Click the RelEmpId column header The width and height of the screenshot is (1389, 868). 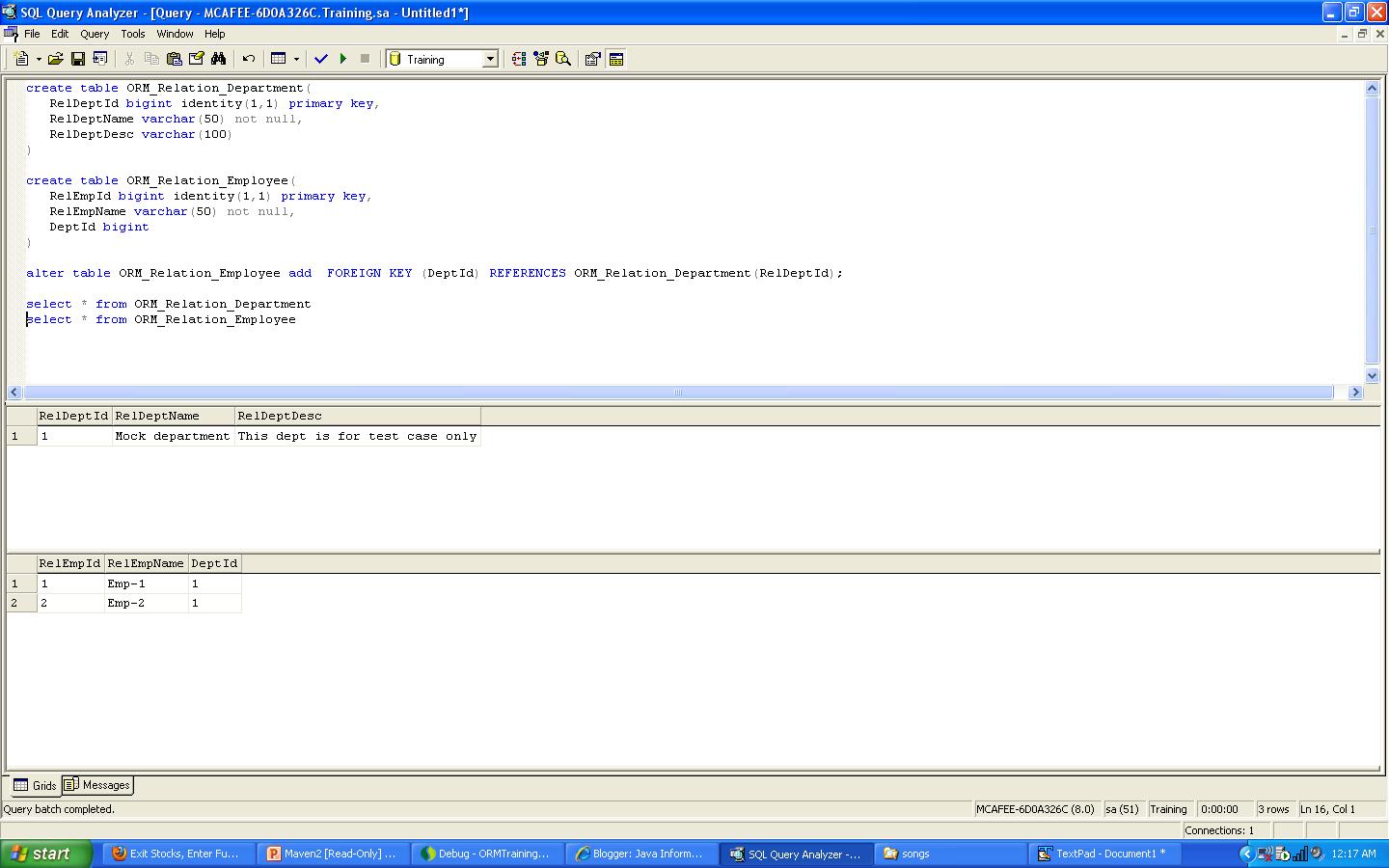70,563
